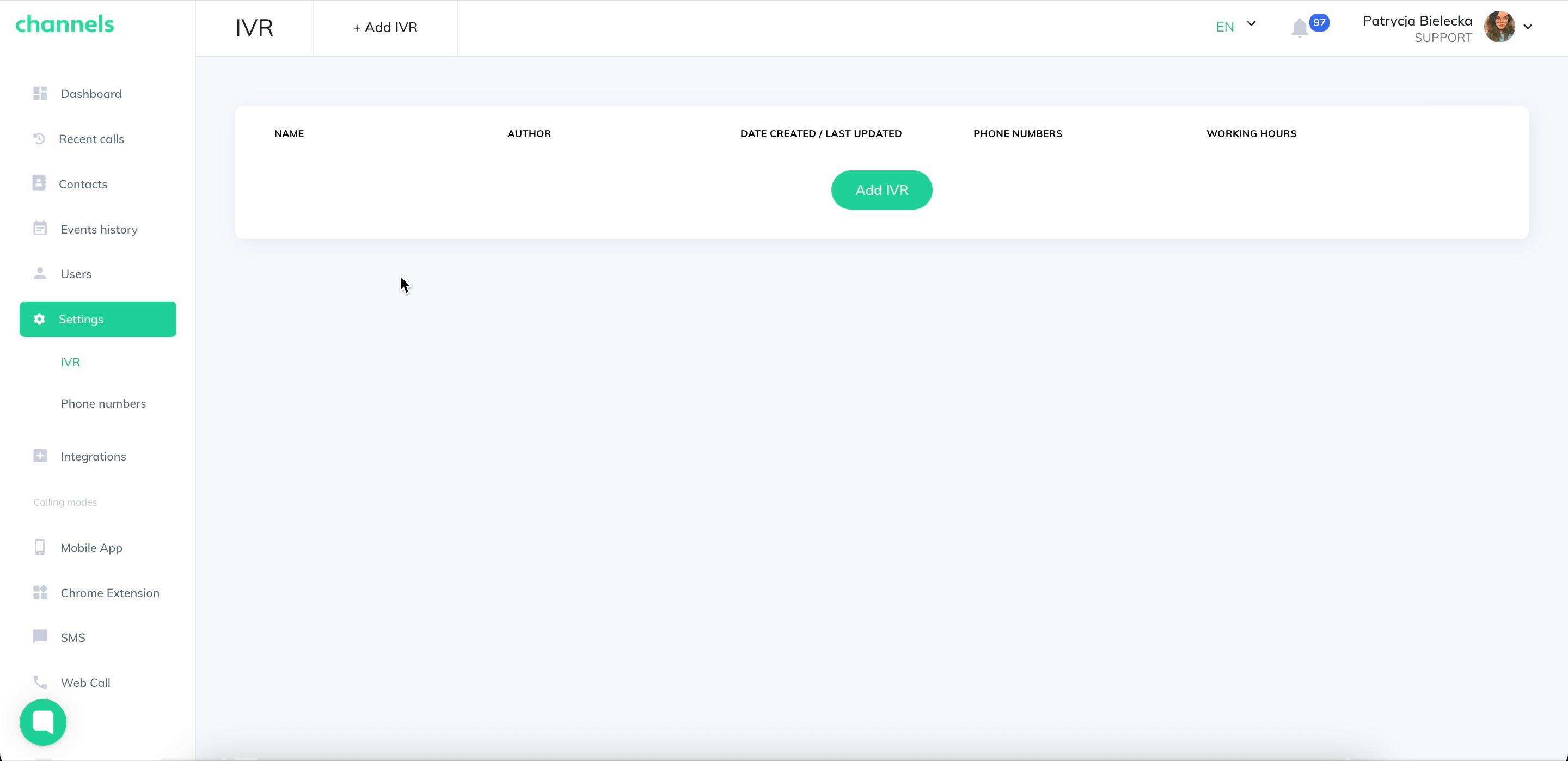The width and height of the screenshot is (1568, 761).
Task: Open the green chat widget bubble
Action: [42, 722]
